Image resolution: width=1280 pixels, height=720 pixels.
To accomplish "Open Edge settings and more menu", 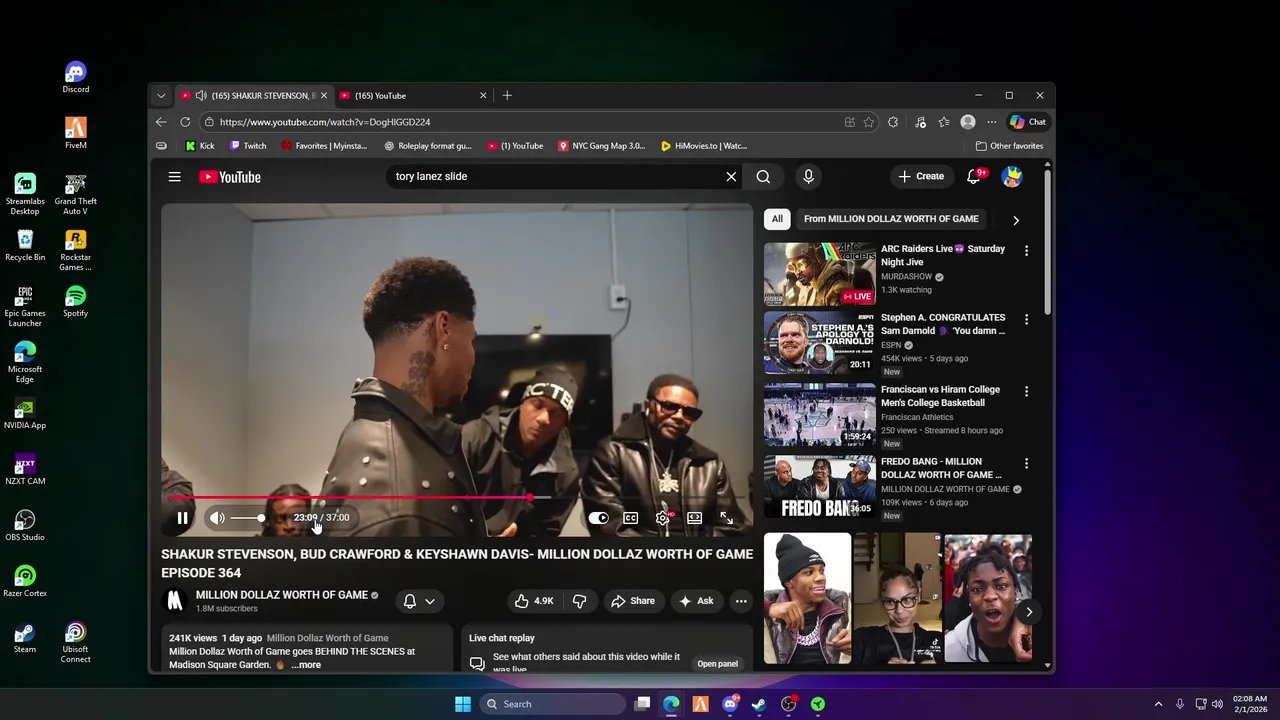I will point(992,122).
